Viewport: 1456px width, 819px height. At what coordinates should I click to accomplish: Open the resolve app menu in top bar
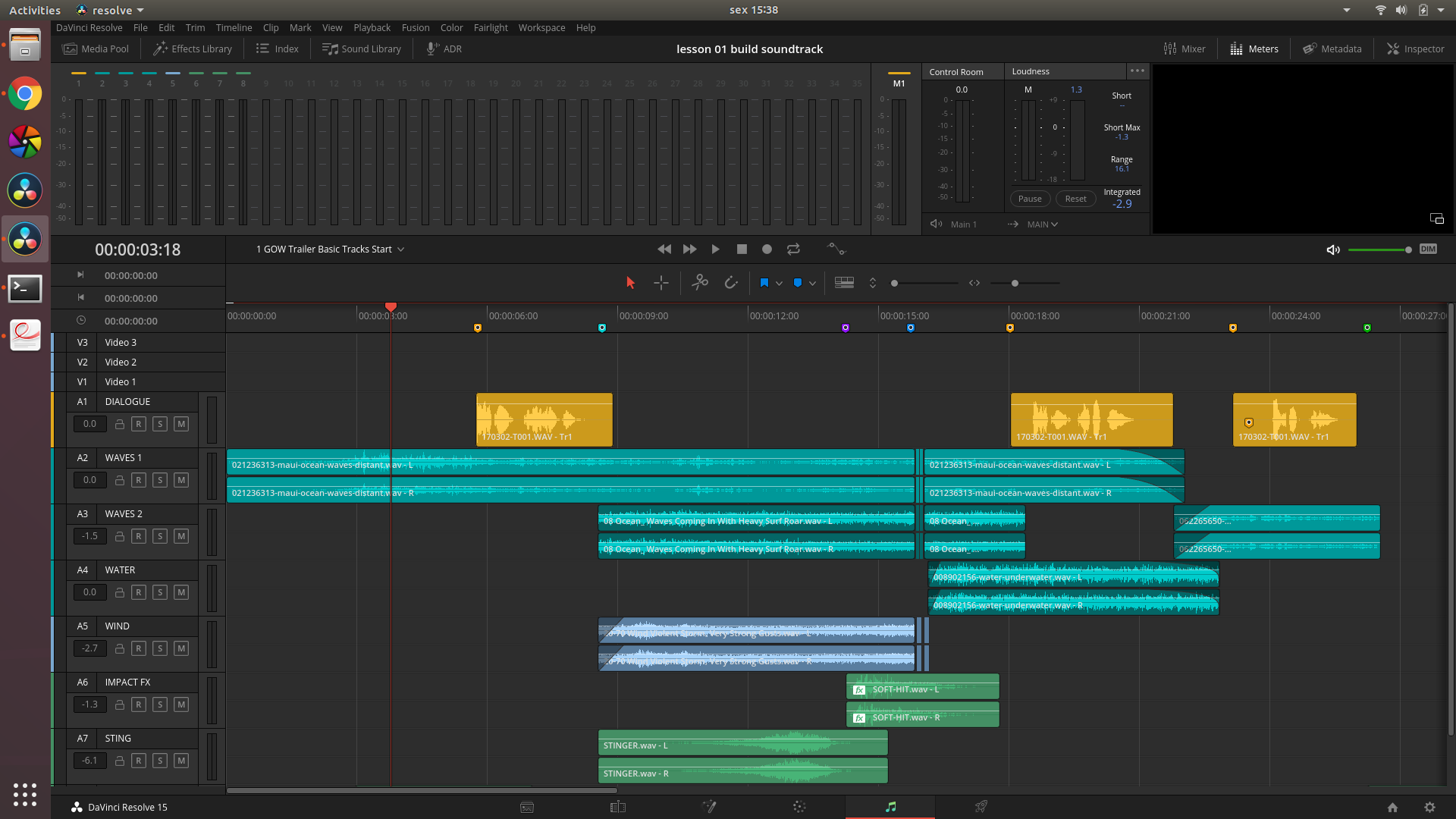click(111, 10)
